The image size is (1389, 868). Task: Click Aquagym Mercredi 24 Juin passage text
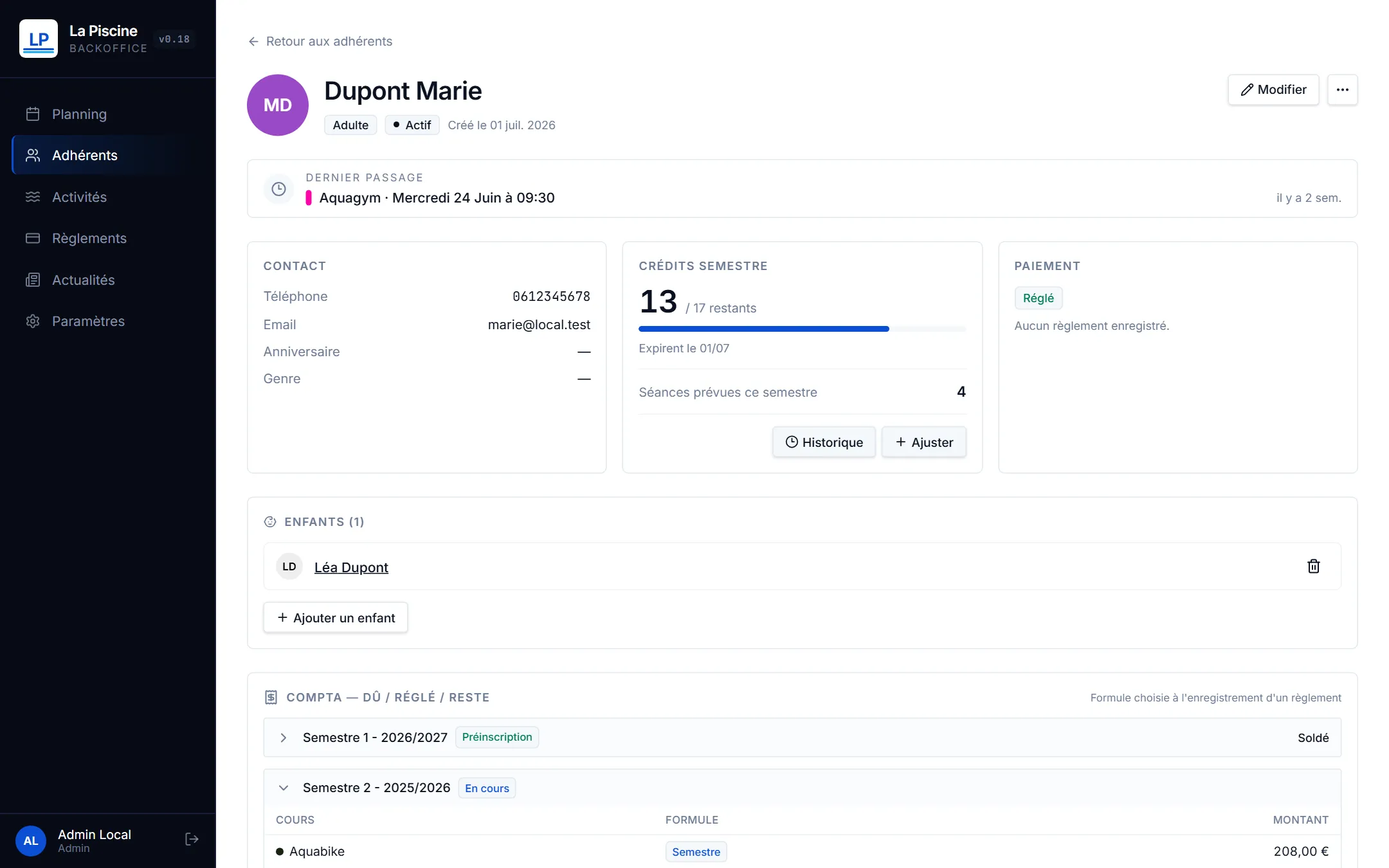[437, 197]
